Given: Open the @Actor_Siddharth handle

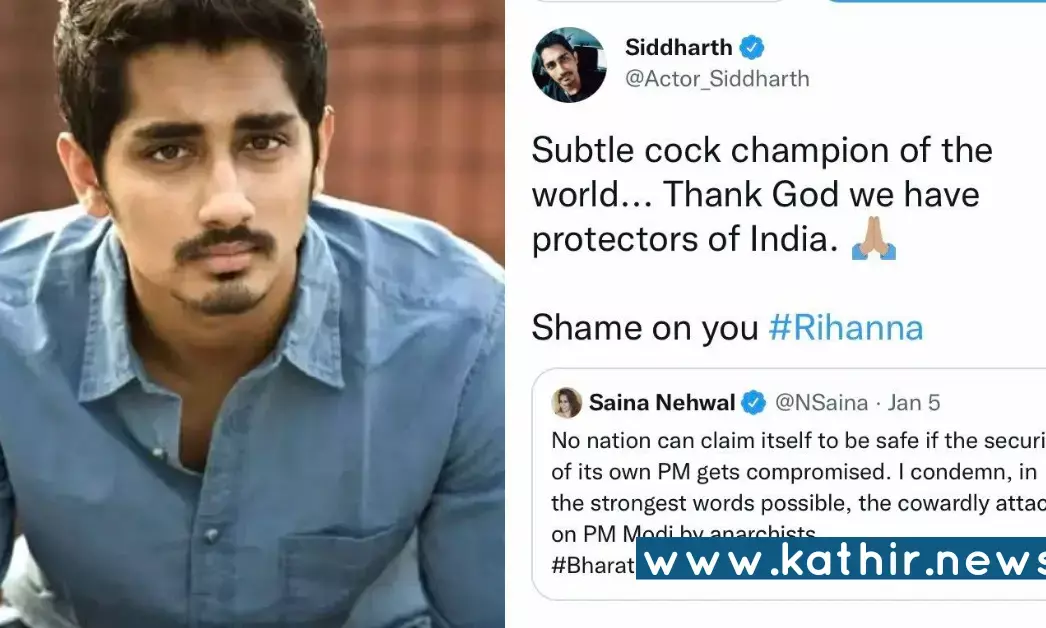Looking at the screenshot, I should [717, 79].
